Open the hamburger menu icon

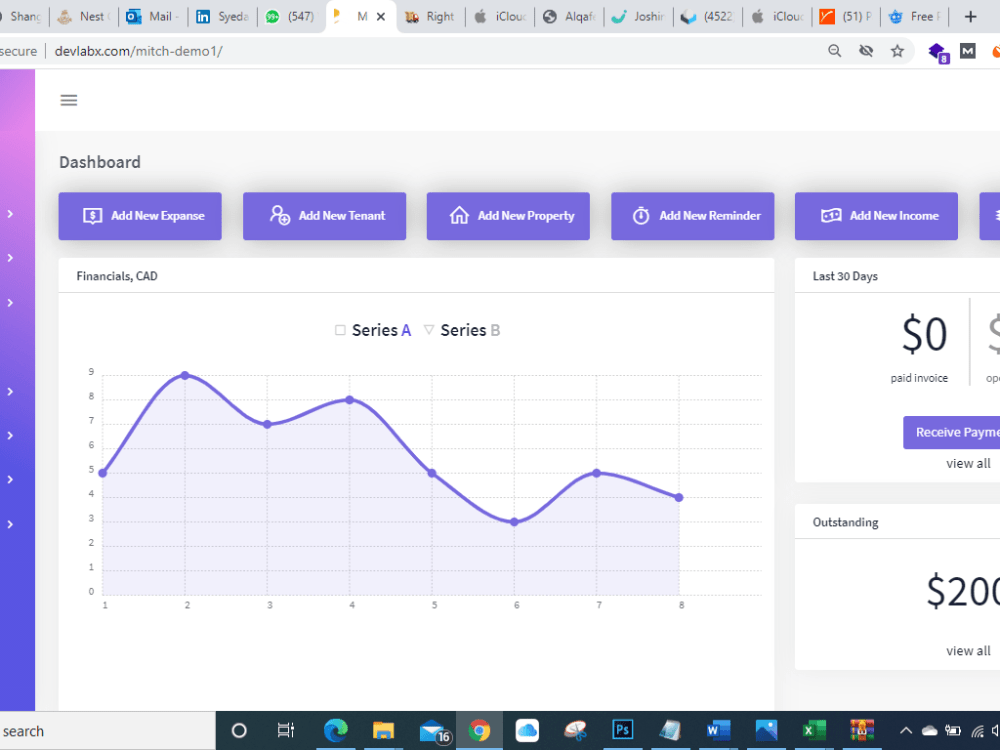click(69, 100)
